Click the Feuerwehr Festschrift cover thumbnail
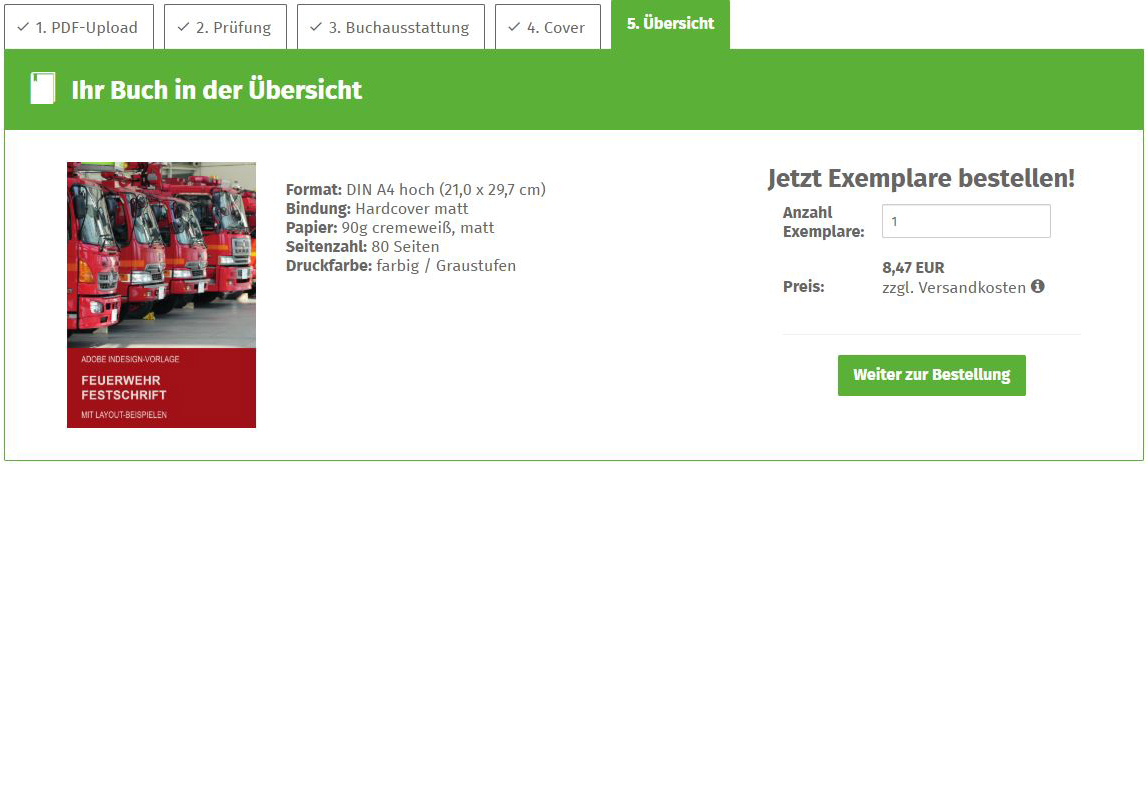This screenshot has width=1148, height=795. tap(161, 295)
